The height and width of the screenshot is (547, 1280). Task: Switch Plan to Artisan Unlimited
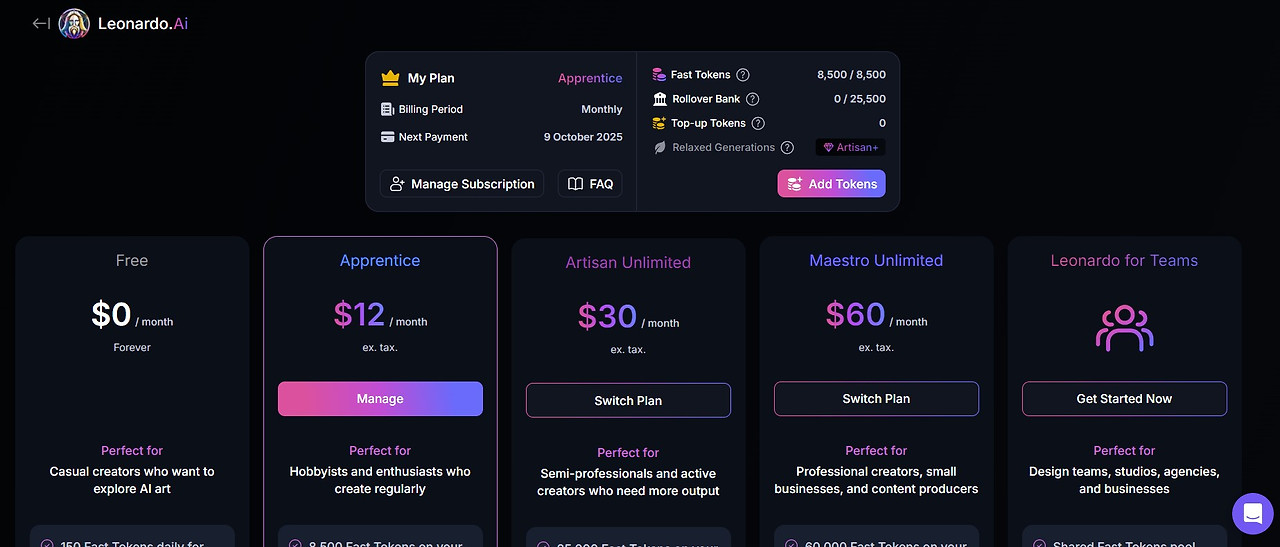[x=628, y=401]
